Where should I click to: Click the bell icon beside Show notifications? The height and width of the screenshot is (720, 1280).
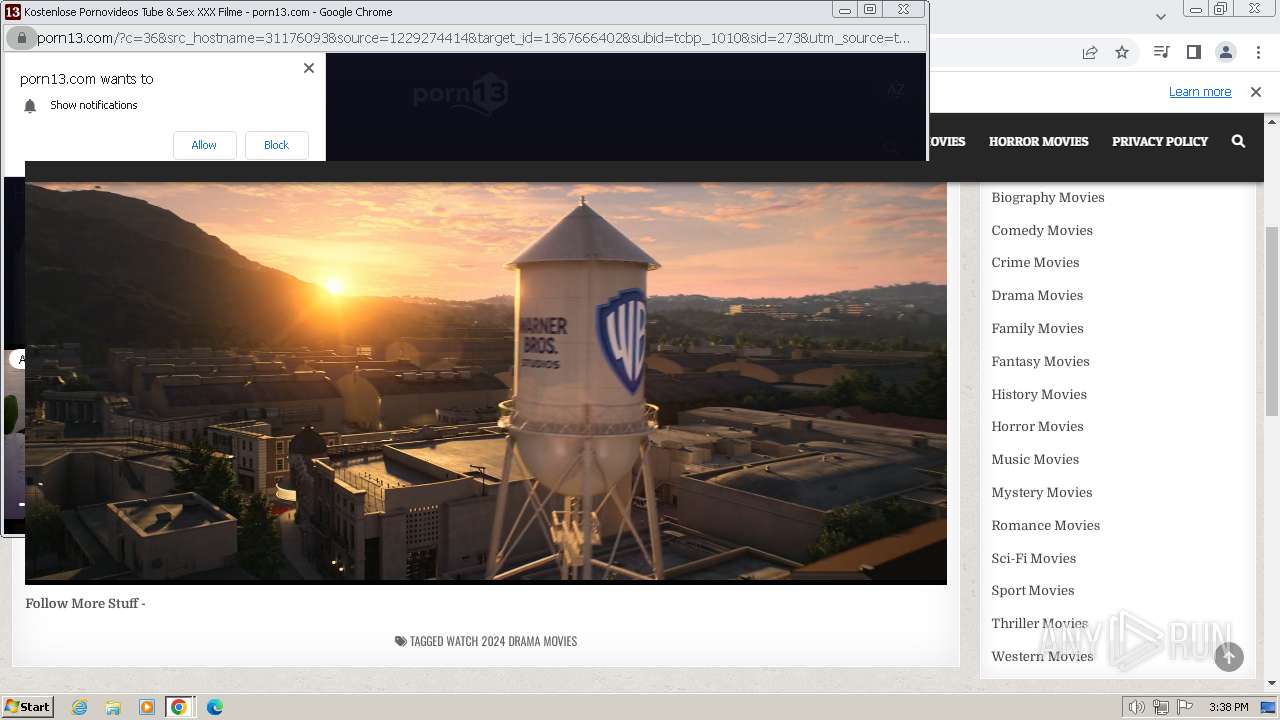[x=30, y=106]
